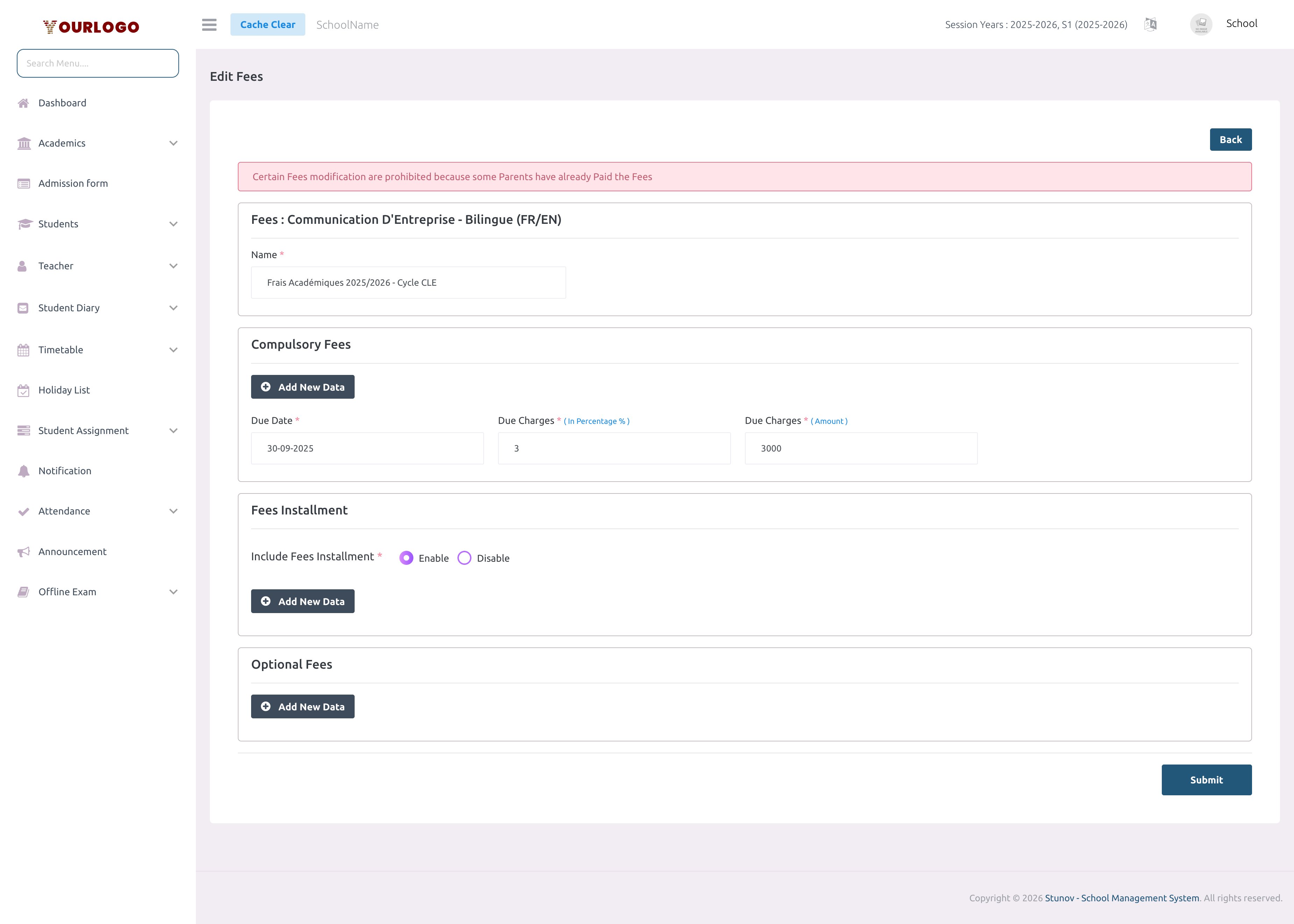Click the Holiday List calendar icon

point(23,390)
